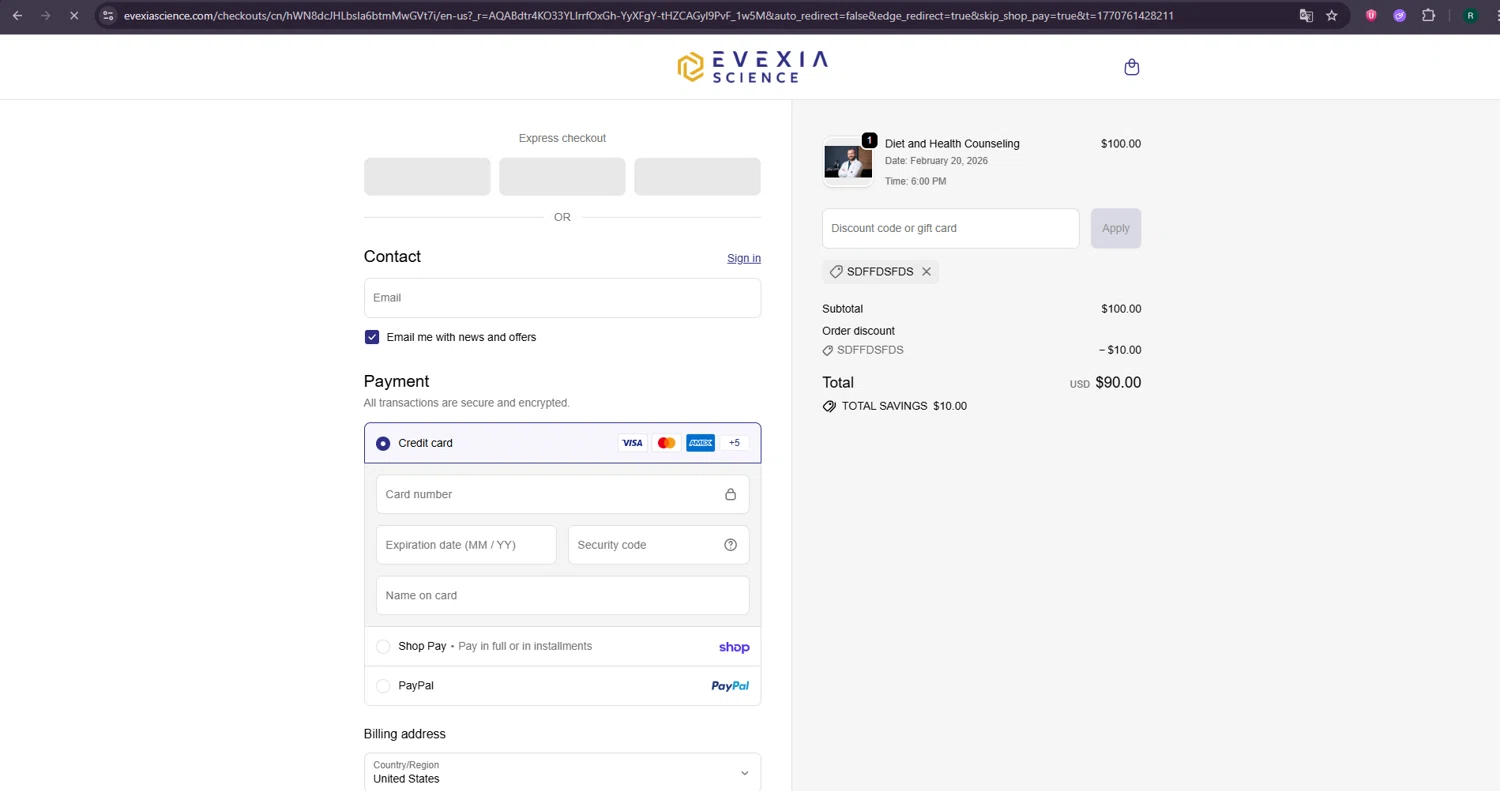Click the $90.00 total amount

(x=1118, y=382)
